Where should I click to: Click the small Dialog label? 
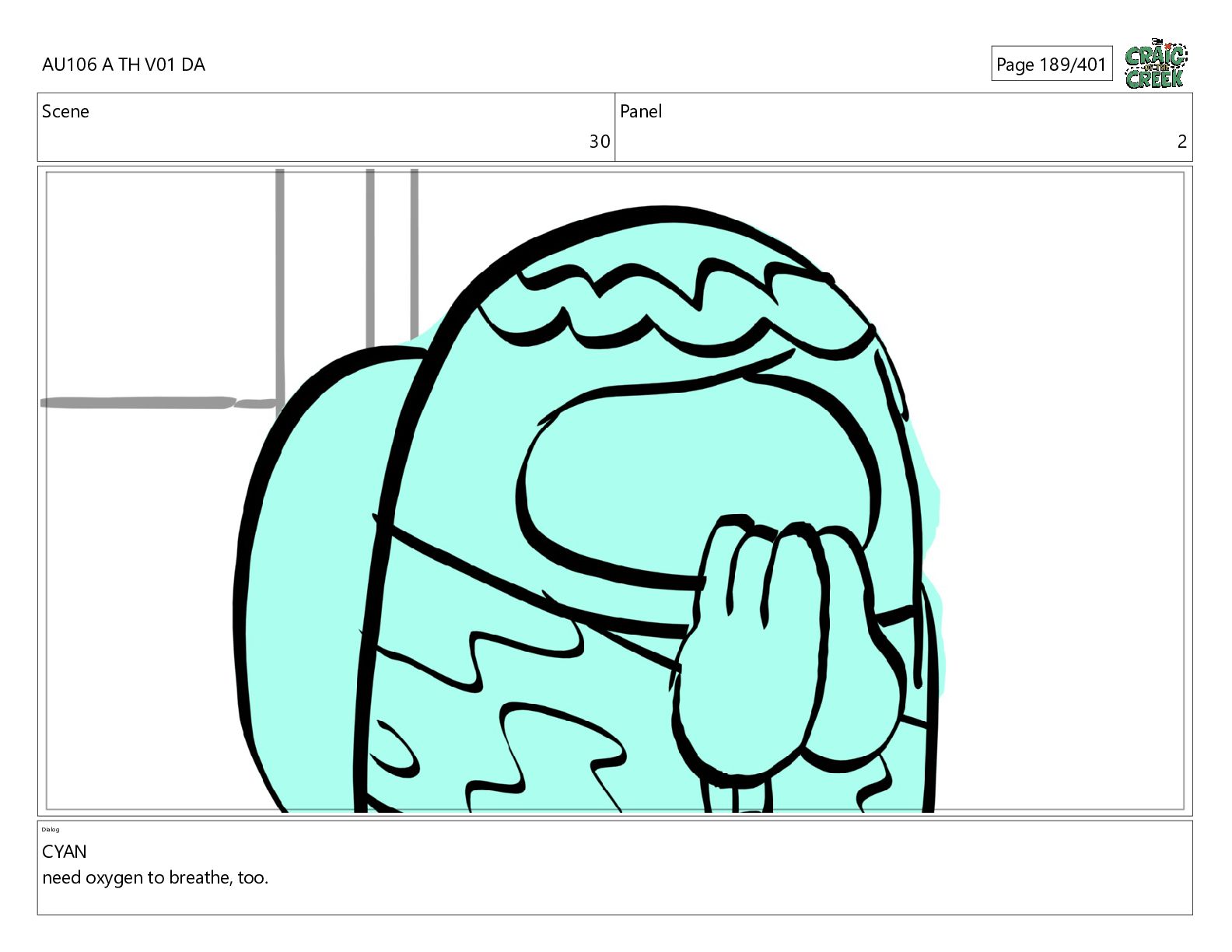pos(51,829)
